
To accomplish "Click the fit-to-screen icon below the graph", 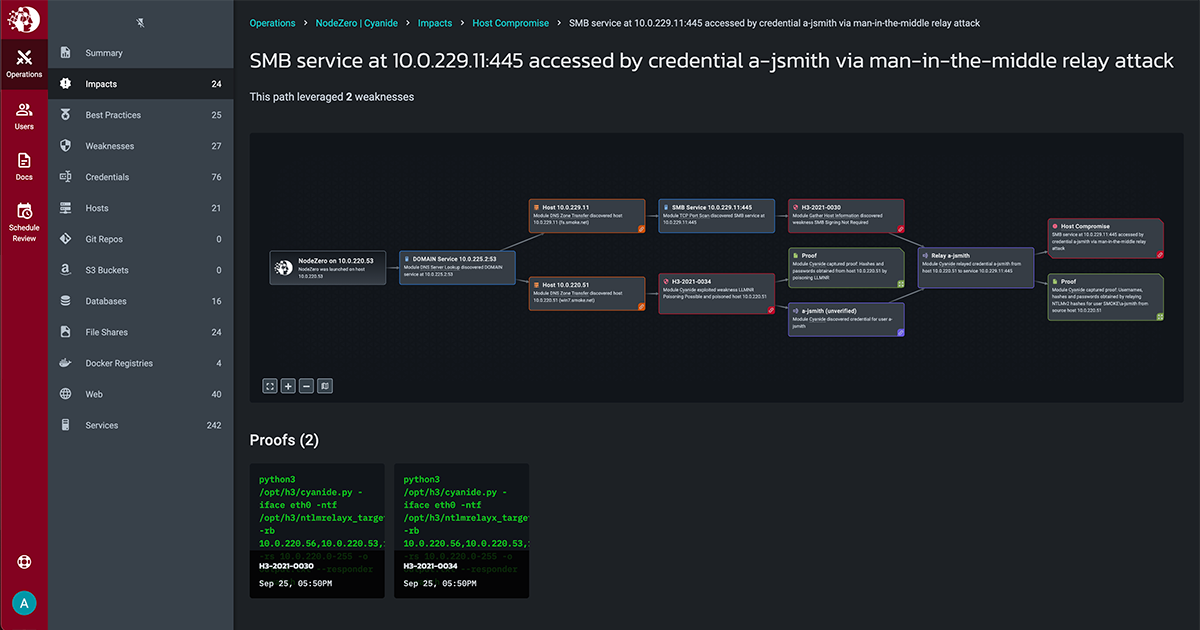I will click(269, 385).
